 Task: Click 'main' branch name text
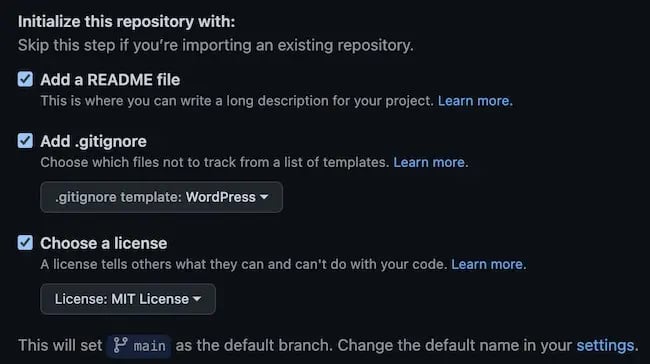click(150, 346)
